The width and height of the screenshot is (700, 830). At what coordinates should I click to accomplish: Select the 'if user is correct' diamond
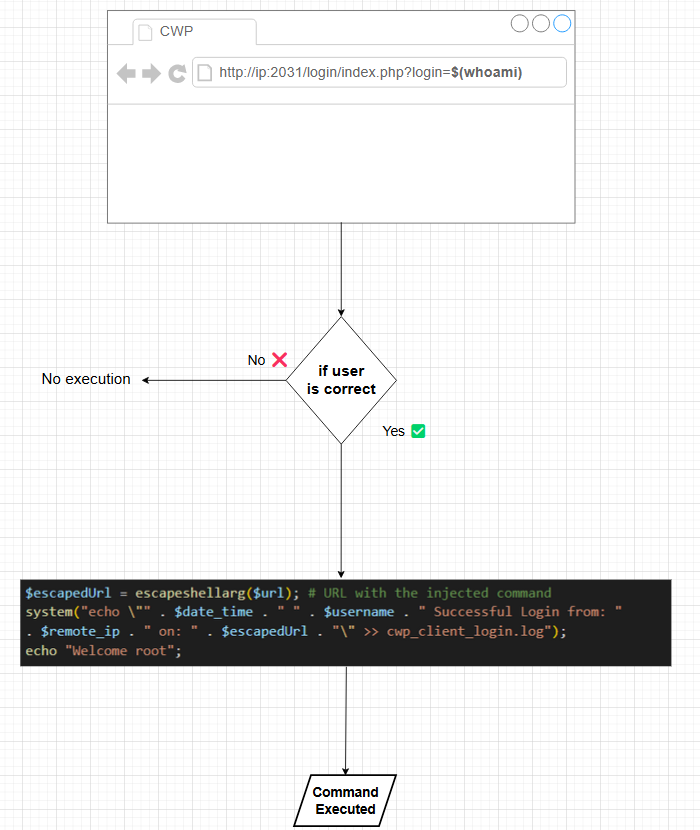click(x=342, y=380)
